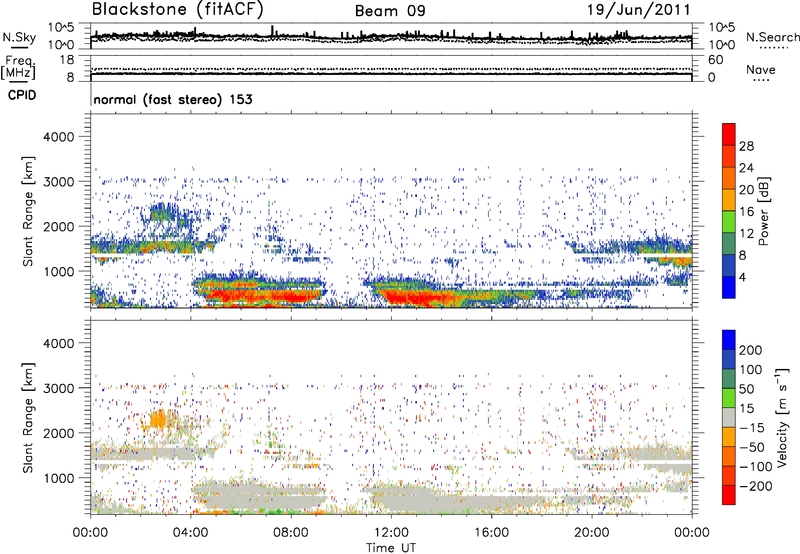The width and height of the screenshot is (800, 554).
Task: Click the 'Nave' legend label
Action: click(x=761, y=69)
